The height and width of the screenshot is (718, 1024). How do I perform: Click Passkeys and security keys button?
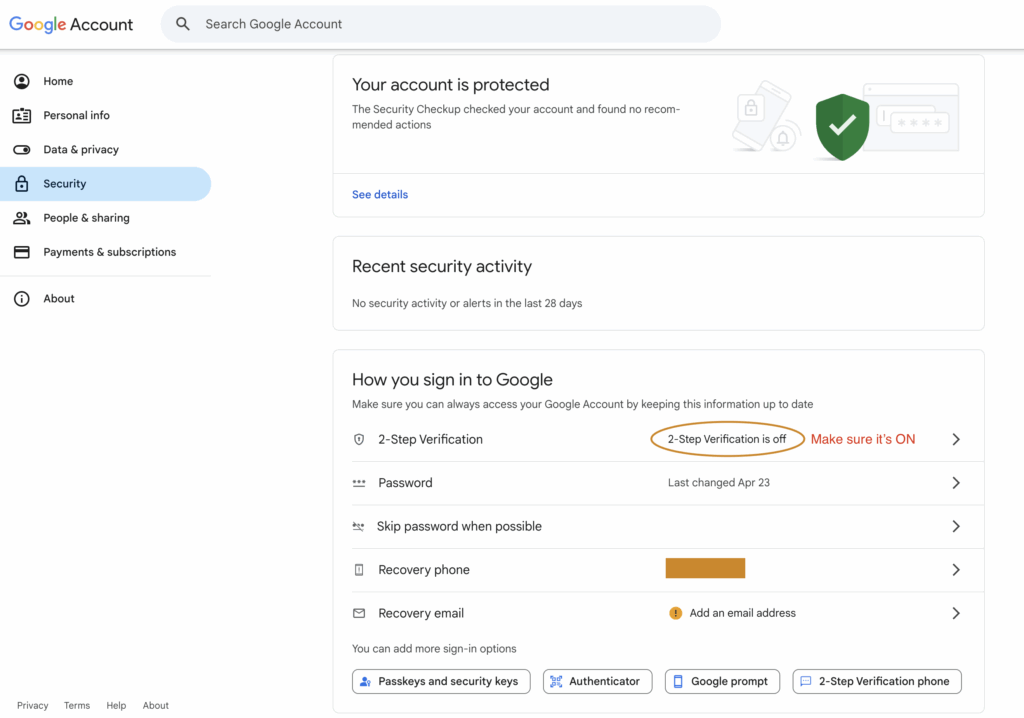coord(441,681)
